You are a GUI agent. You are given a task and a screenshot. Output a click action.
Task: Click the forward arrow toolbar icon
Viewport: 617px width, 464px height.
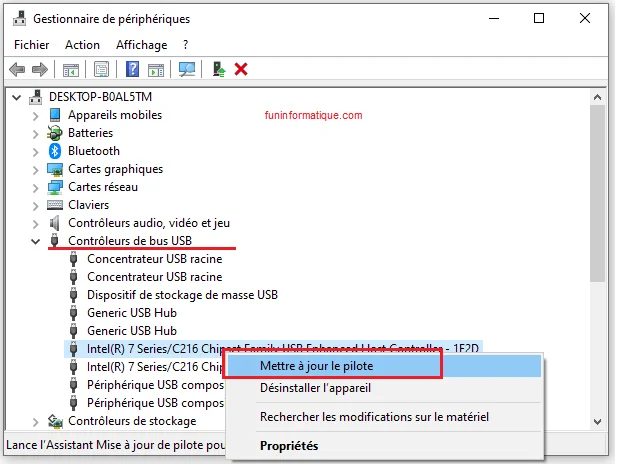tap(40, 69)
